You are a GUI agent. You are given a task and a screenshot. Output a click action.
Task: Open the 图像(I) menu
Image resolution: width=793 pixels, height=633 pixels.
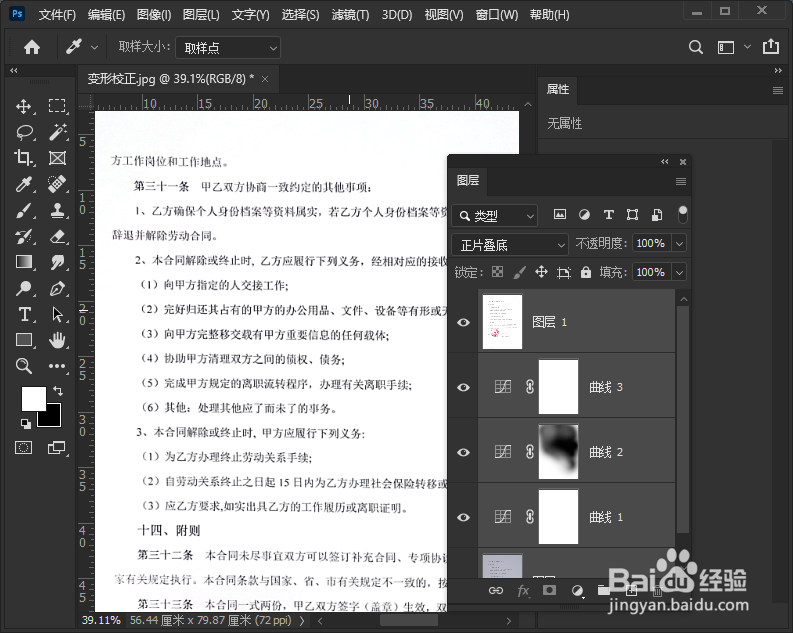[154, 15]
